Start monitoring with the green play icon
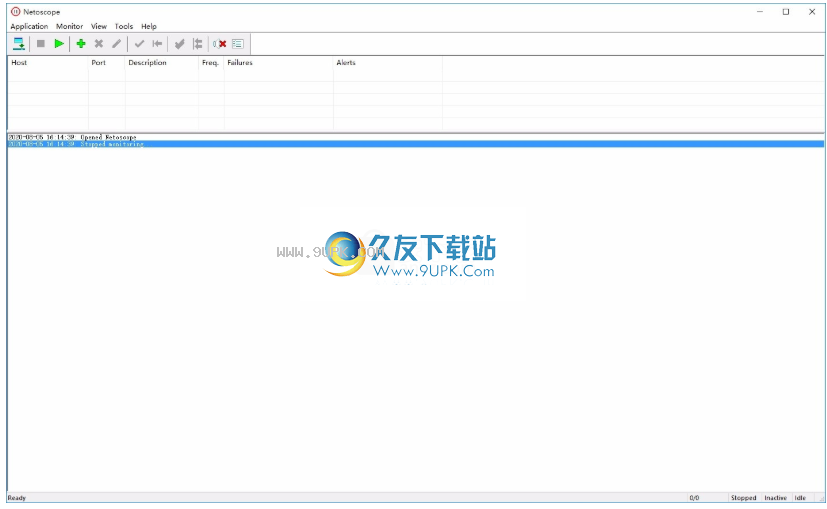827x509 pixels. (59, 44)
